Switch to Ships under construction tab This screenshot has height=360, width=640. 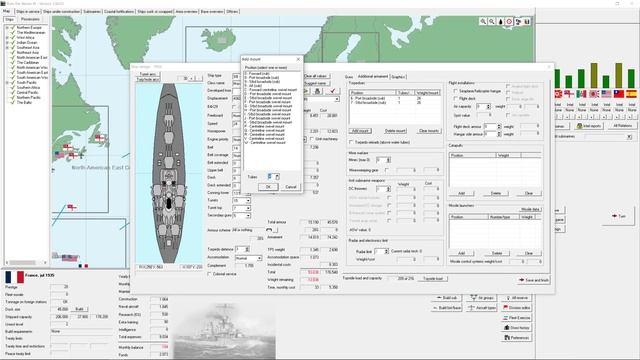click(62, 11)
